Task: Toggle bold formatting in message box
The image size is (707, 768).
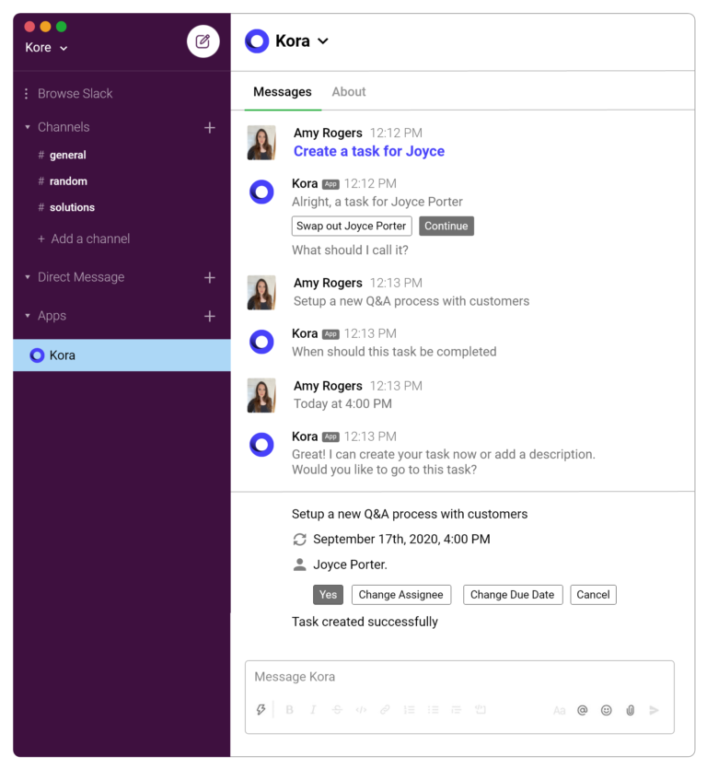Action: pyautogui.click(x=290, y=710)
